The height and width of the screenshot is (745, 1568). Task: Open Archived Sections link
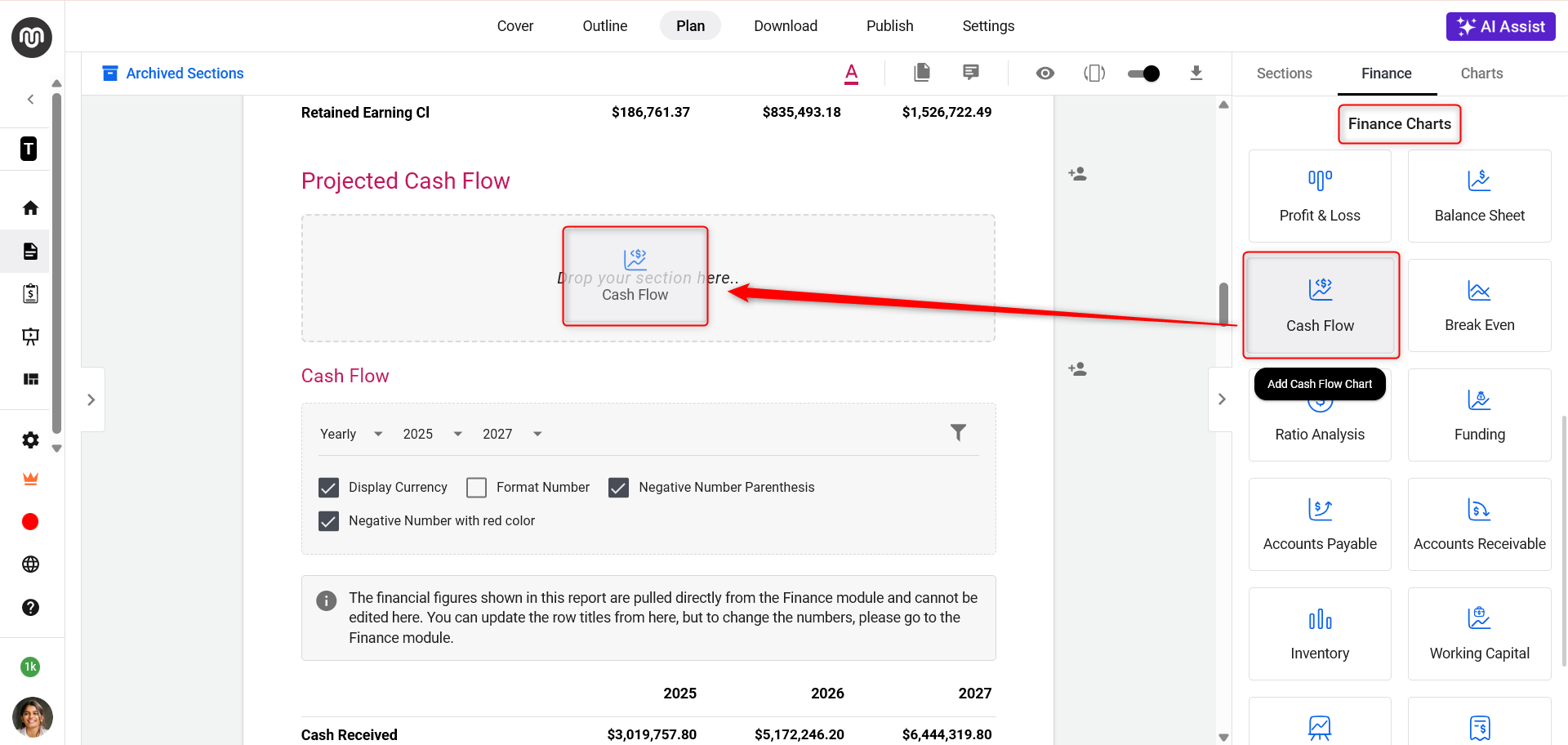172,74
